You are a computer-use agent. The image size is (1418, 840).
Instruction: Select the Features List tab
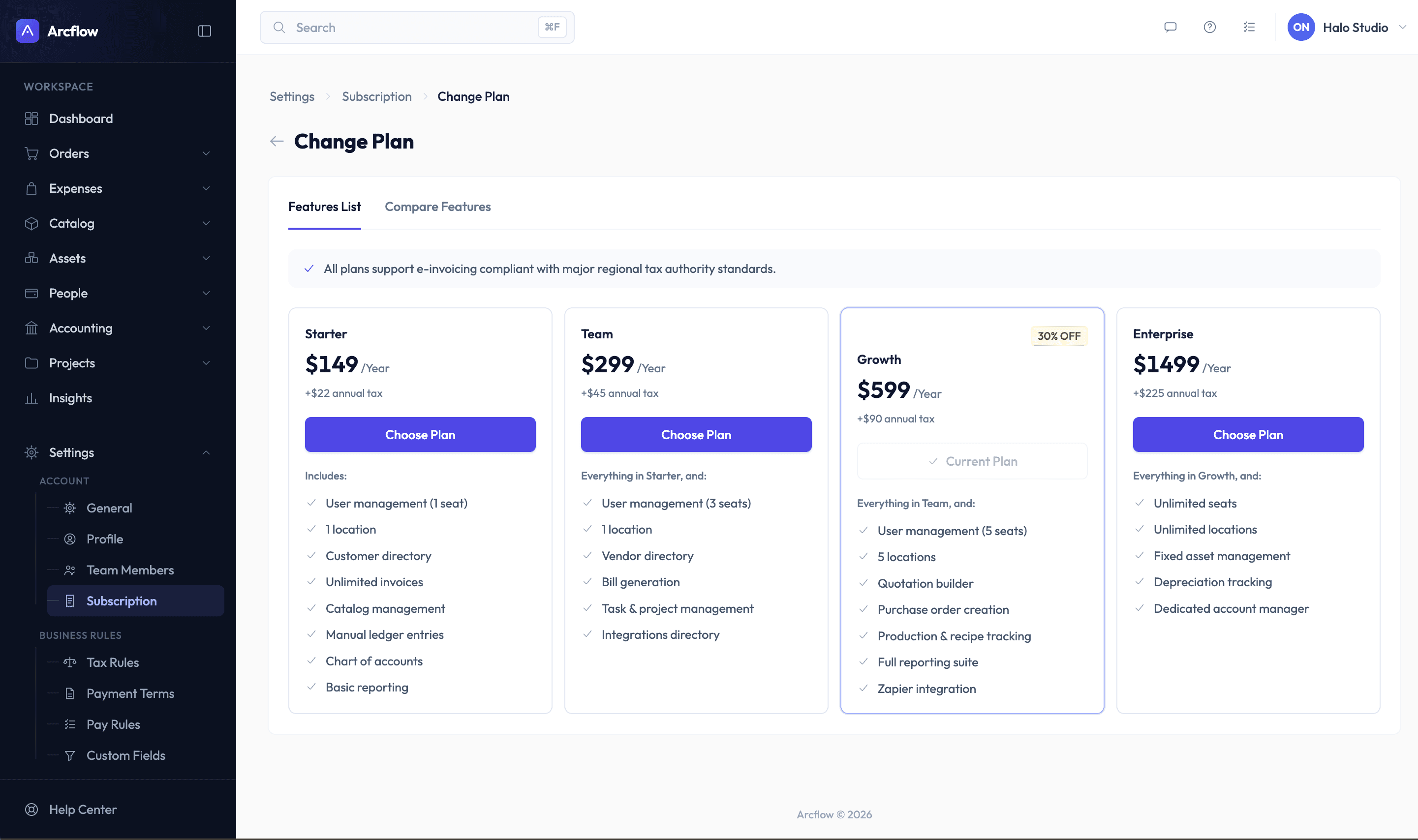(x=324, y=207)
